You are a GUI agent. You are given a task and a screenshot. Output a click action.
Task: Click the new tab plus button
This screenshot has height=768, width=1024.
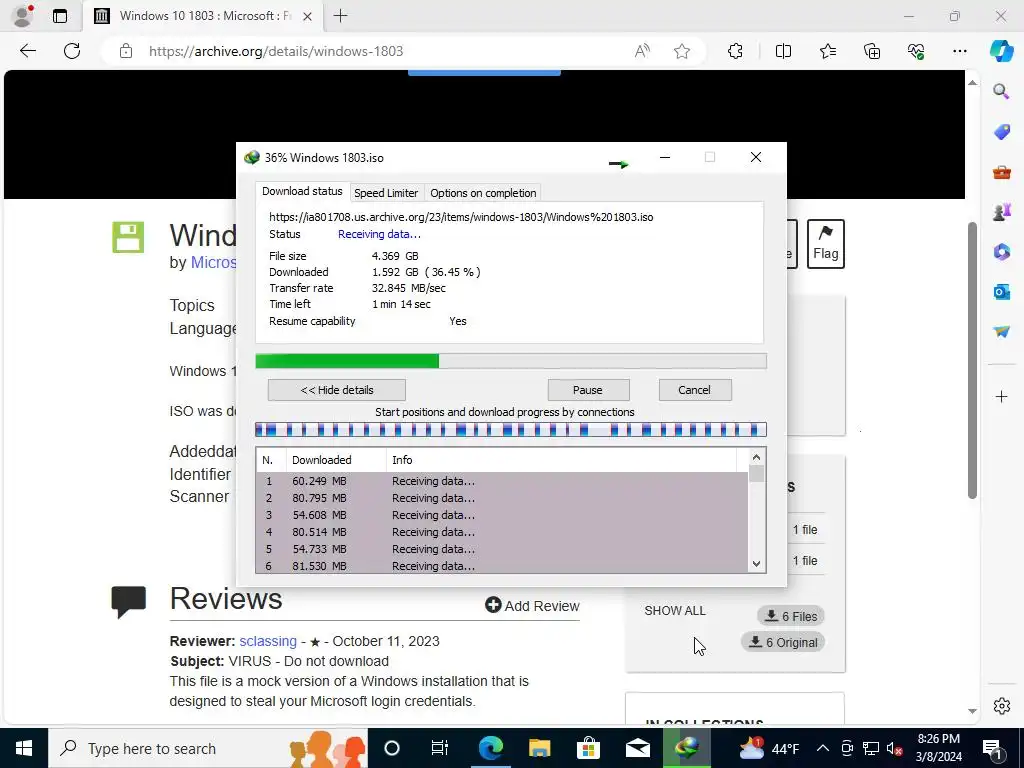click(x=340, y=16)
